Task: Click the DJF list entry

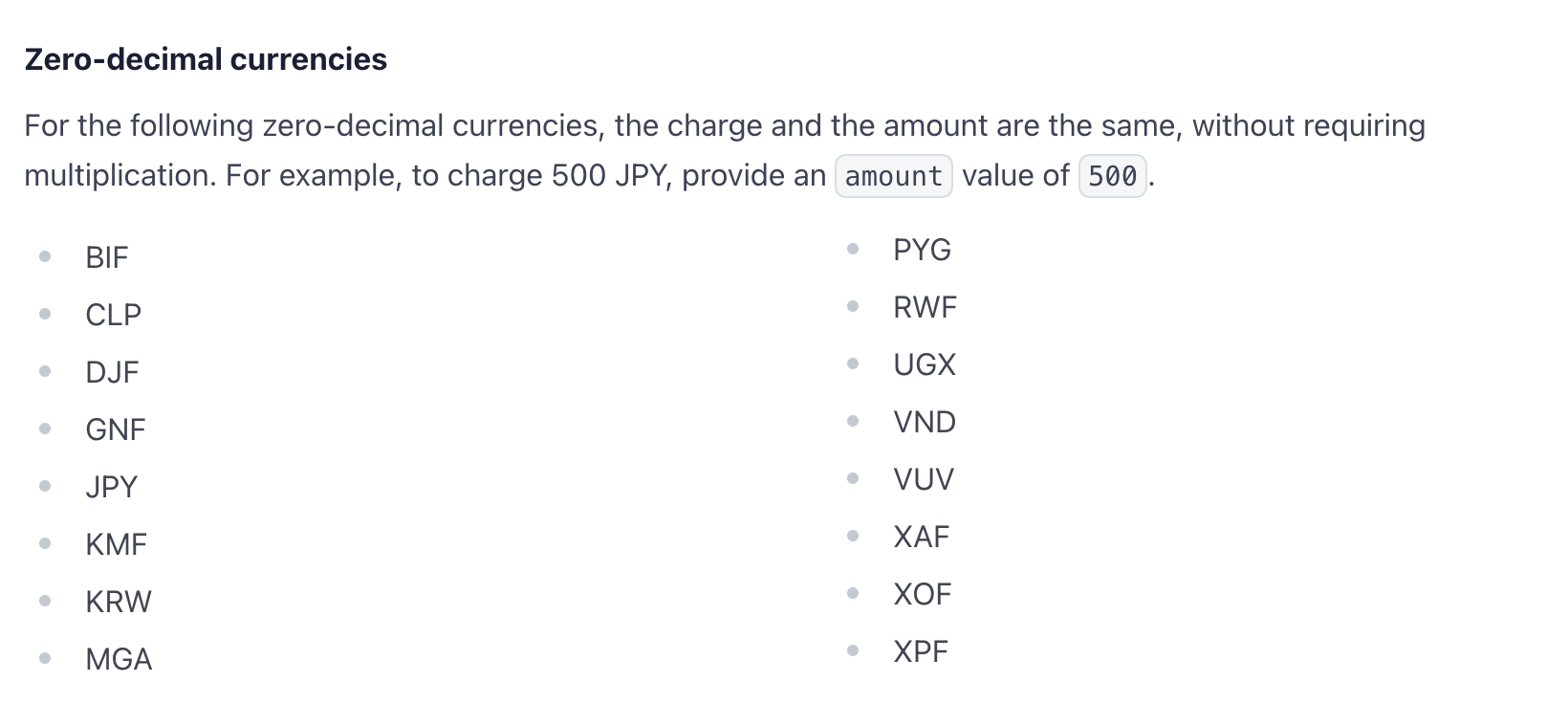Action: click(x=112, y=372)
